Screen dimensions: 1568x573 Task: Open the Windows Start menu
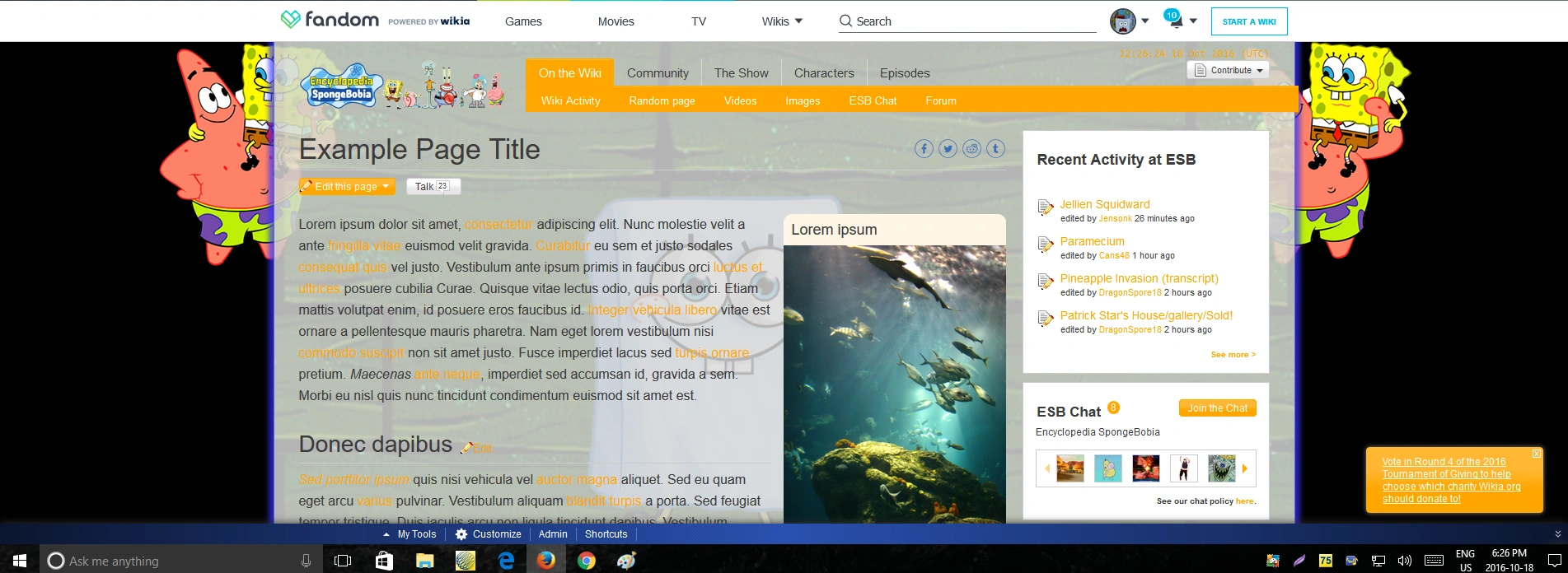pos(20,561)
